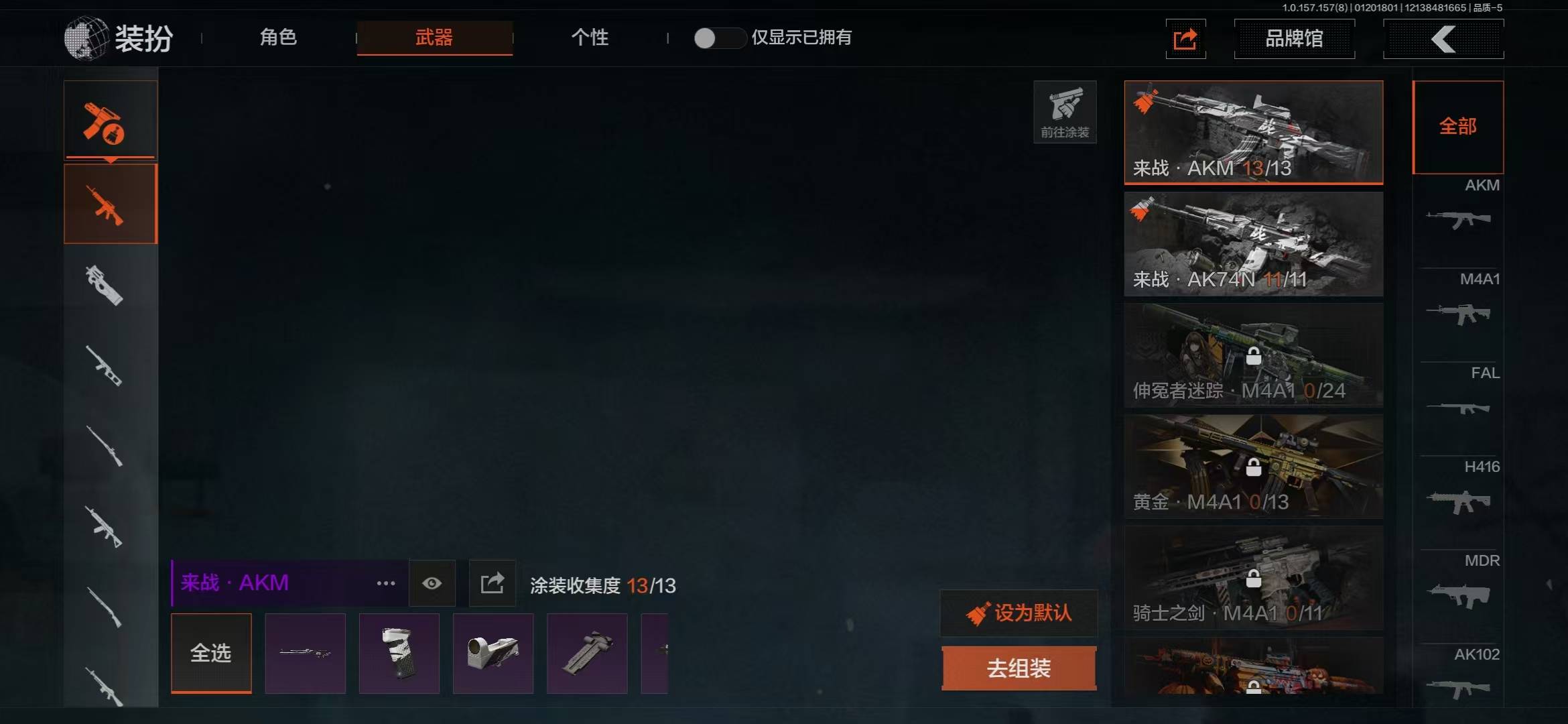Click the 去组装 button

click(x=1019, y=668)
